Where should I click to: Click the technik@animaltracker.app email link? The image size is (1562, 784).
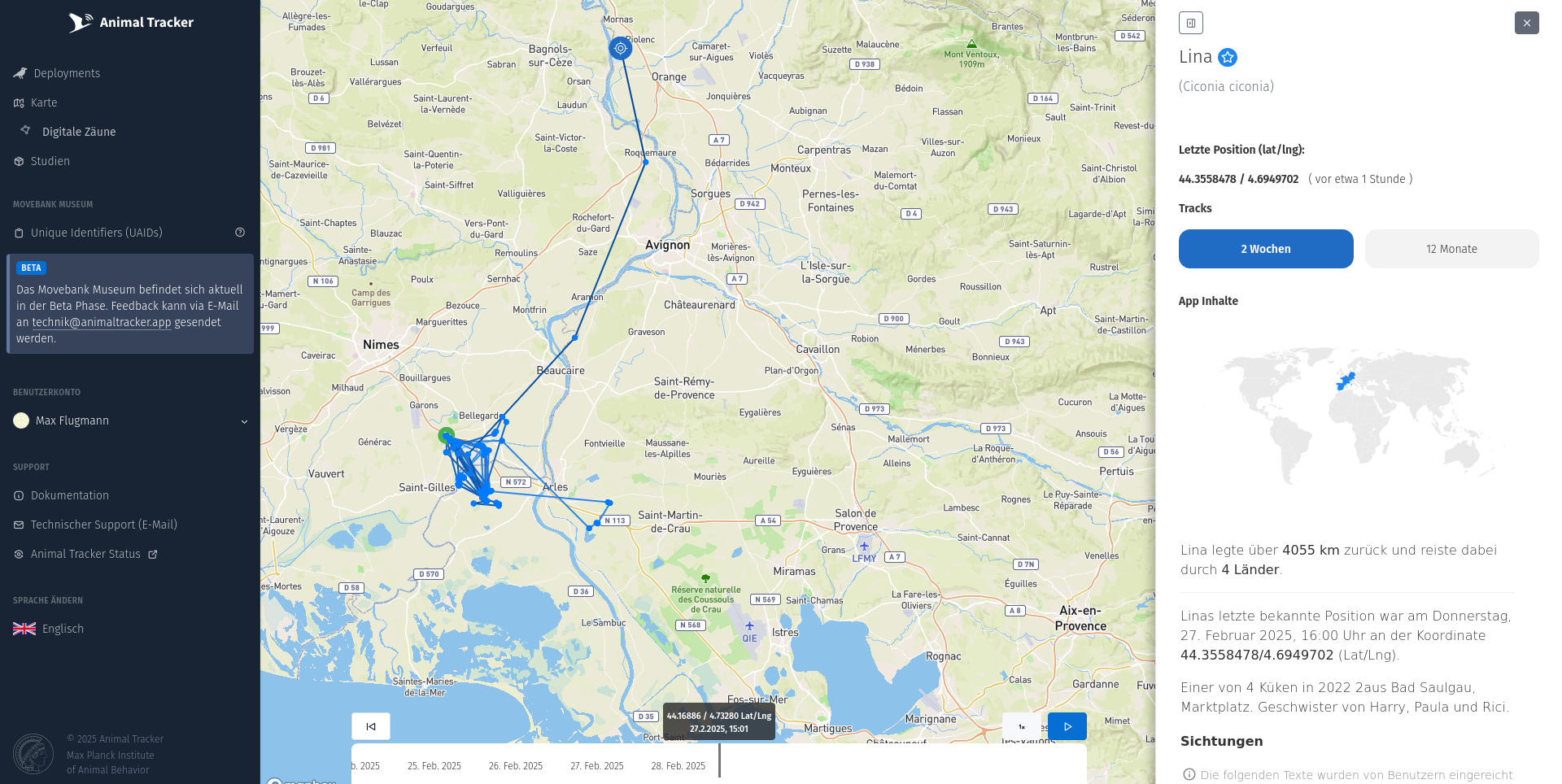tap(102, 322)
